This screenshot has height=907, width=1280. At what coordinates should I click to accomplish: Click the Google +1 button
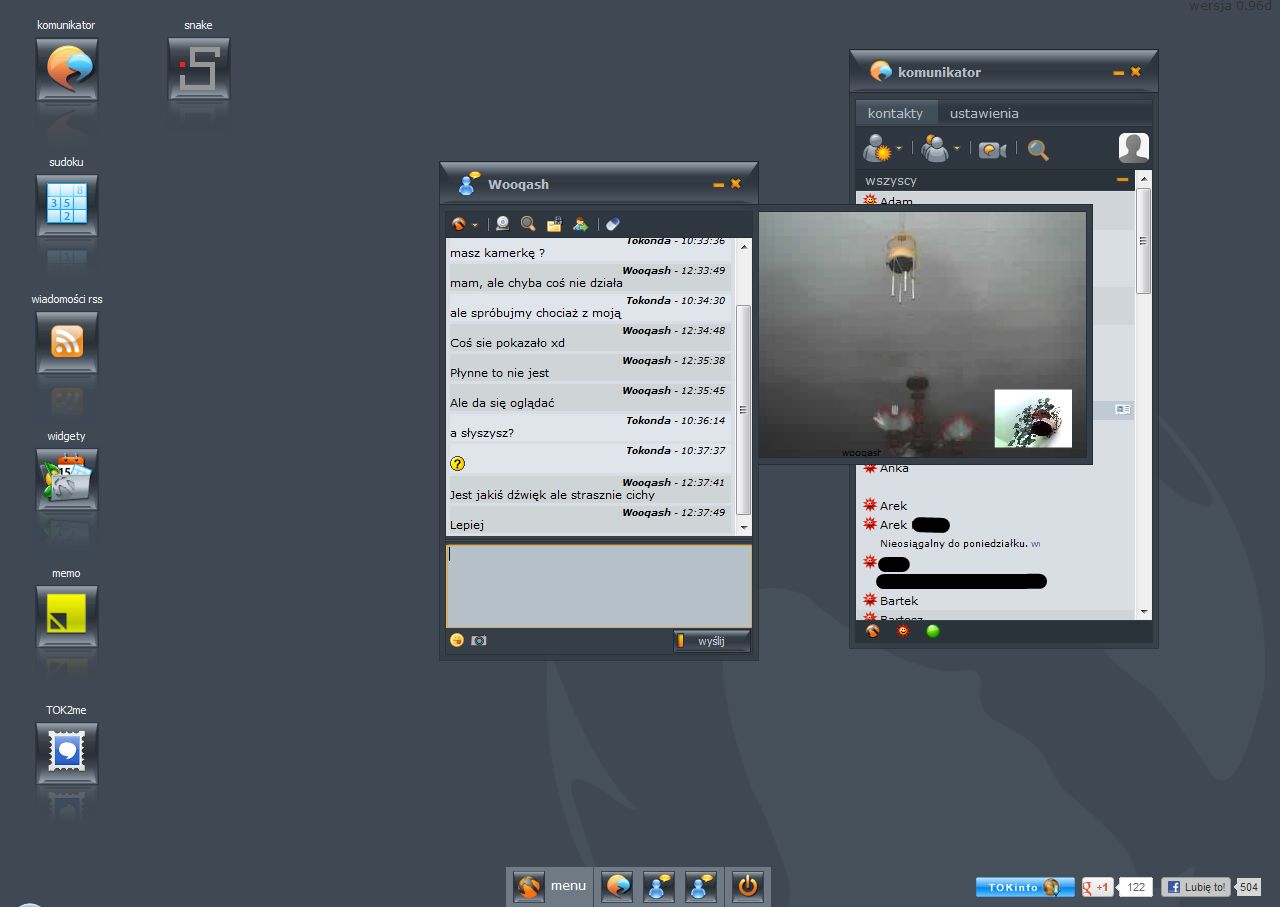(1098, 887)
